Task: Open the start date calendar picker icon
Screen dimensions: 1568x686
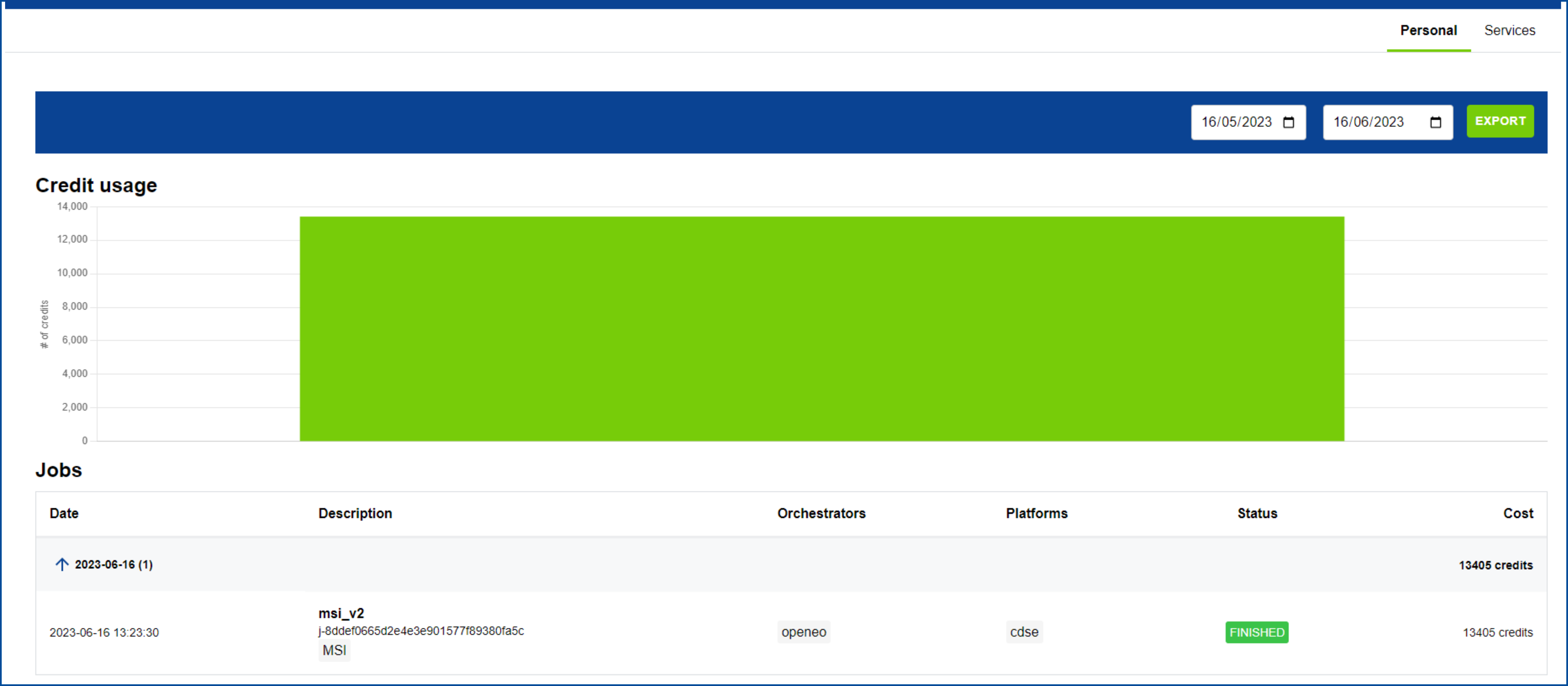Action: tap(1288, 122)
